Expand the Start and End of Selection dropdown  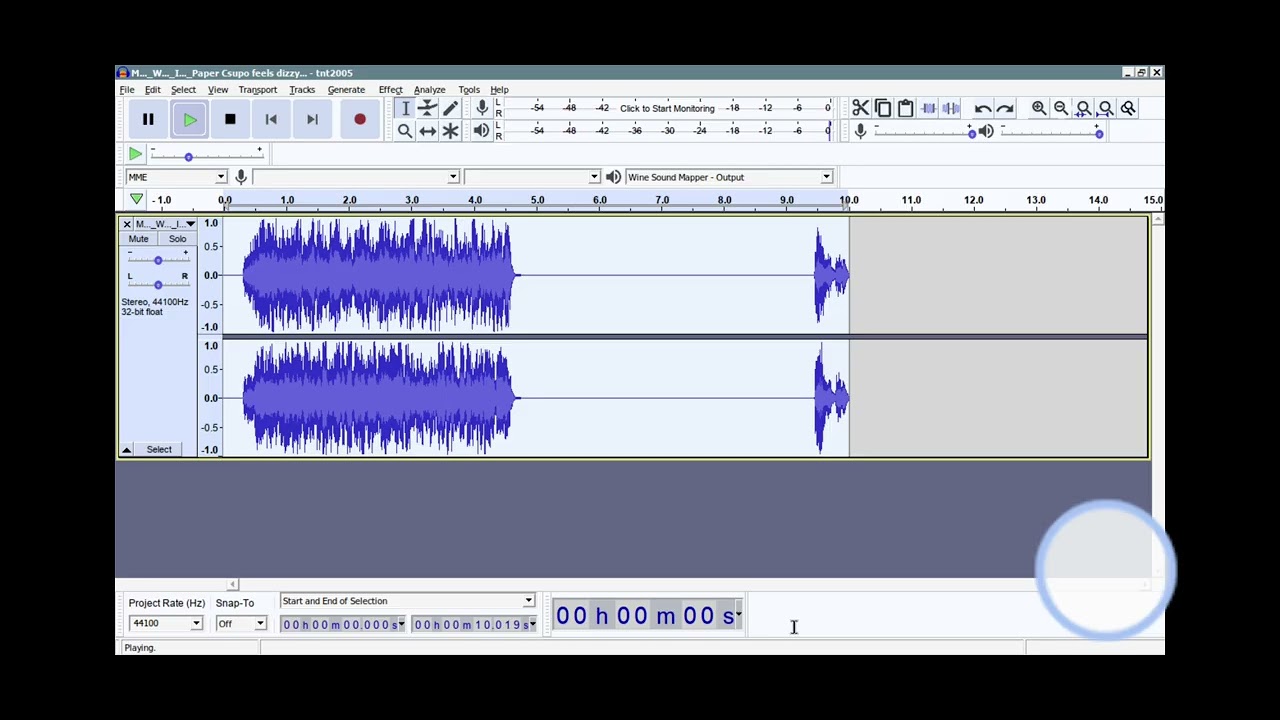[407, 601]
